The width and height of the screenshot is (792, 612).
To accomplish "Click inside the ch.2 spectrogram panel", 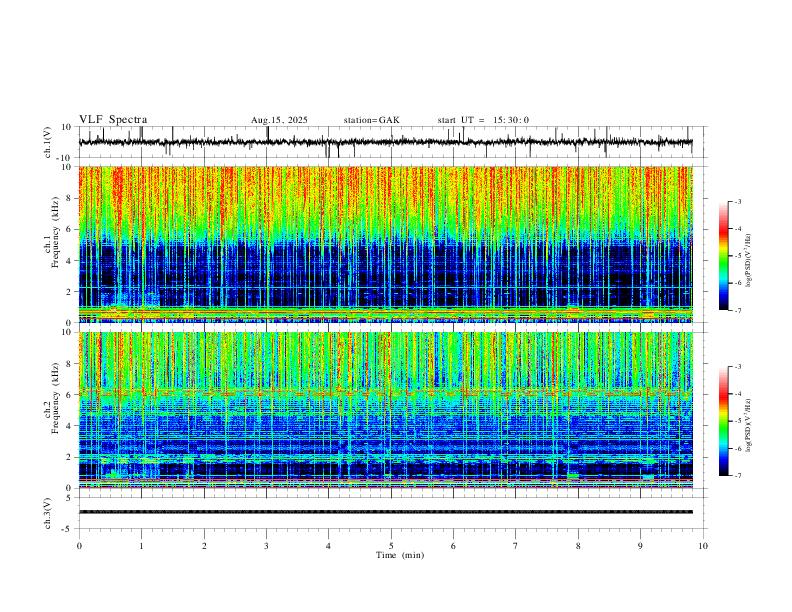I will pos(385,410).
